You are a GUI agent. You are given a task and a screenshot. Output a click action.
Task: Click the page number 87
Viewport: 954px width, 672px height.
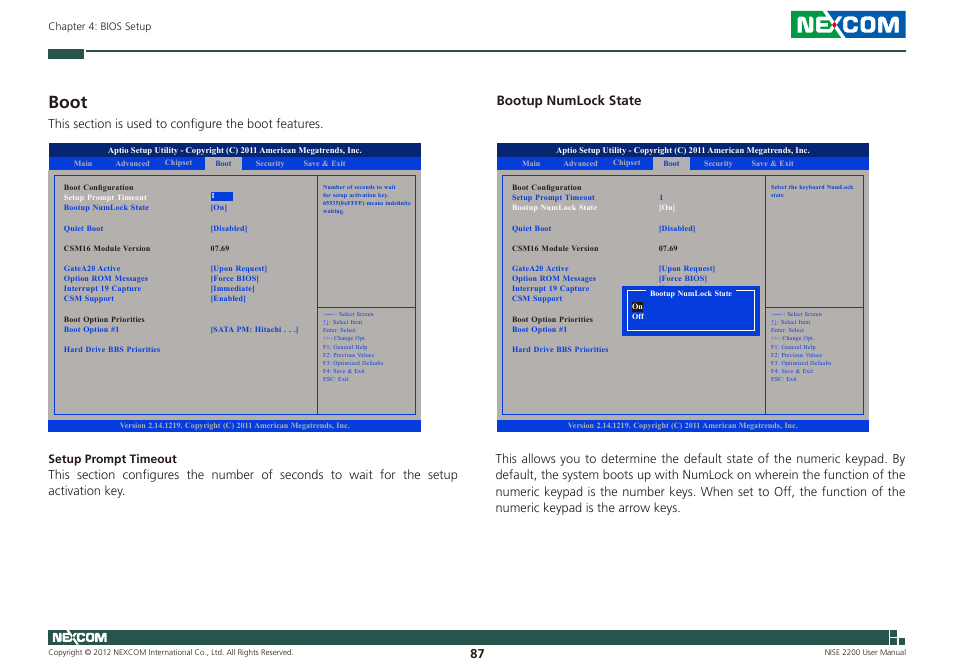tap(477, 654)
